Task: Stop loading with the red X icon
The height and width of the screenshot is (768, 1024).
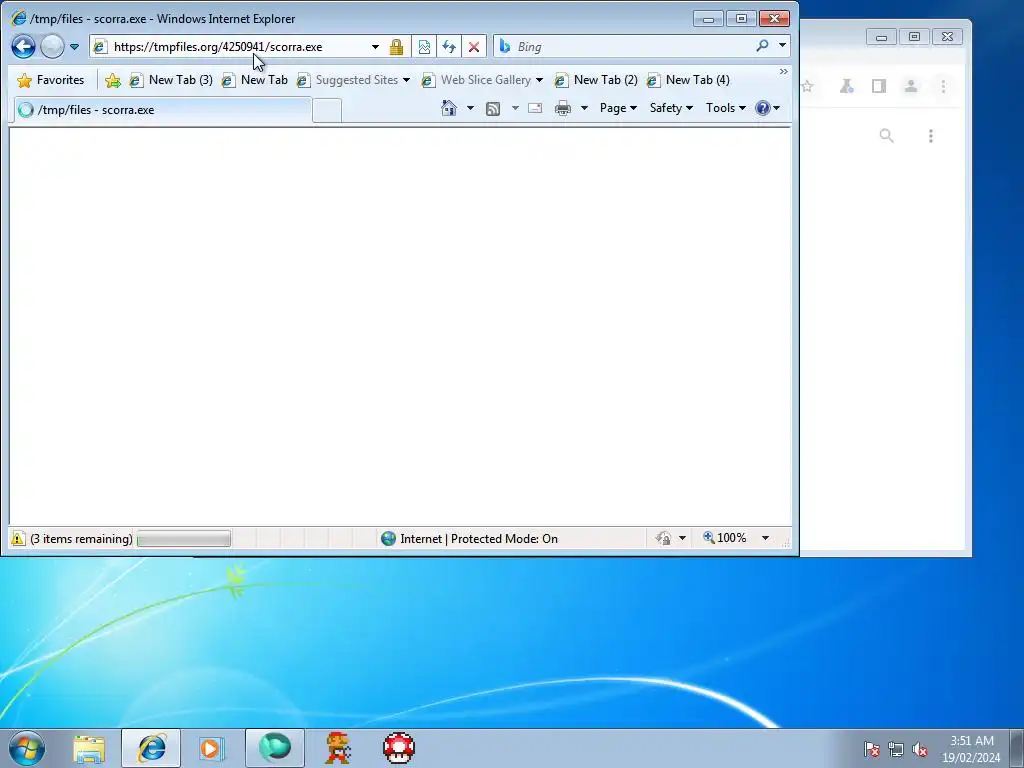Action: click(474, 47)
